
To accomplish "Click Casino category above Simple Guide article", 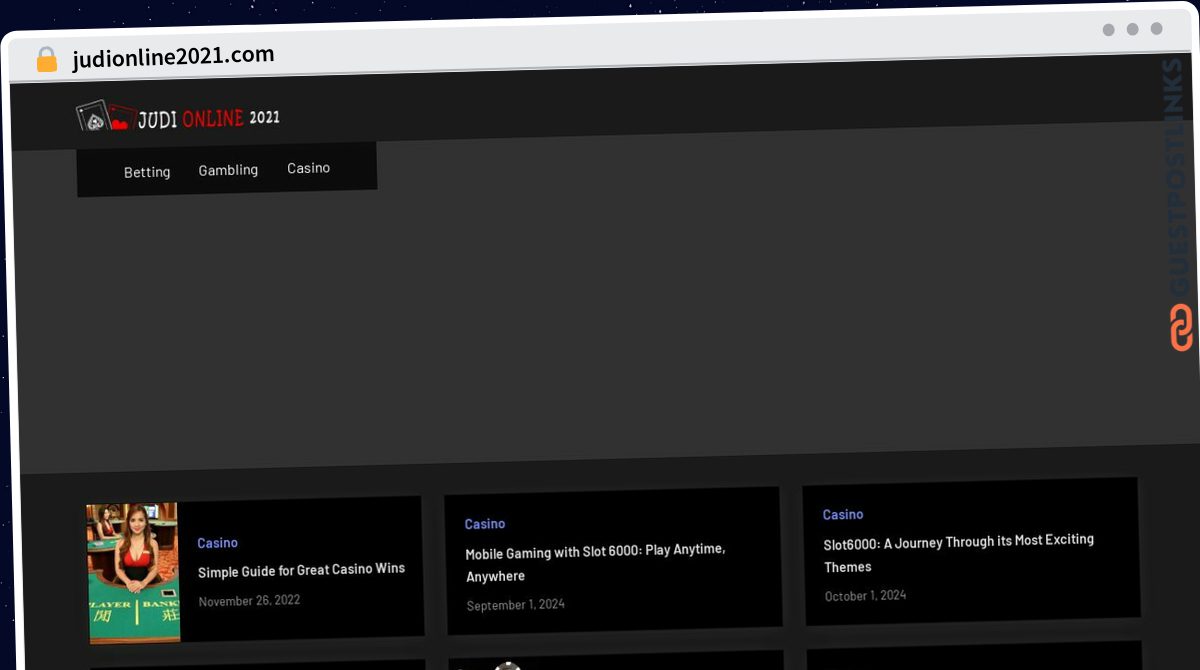I will click(x=217, y=543).
